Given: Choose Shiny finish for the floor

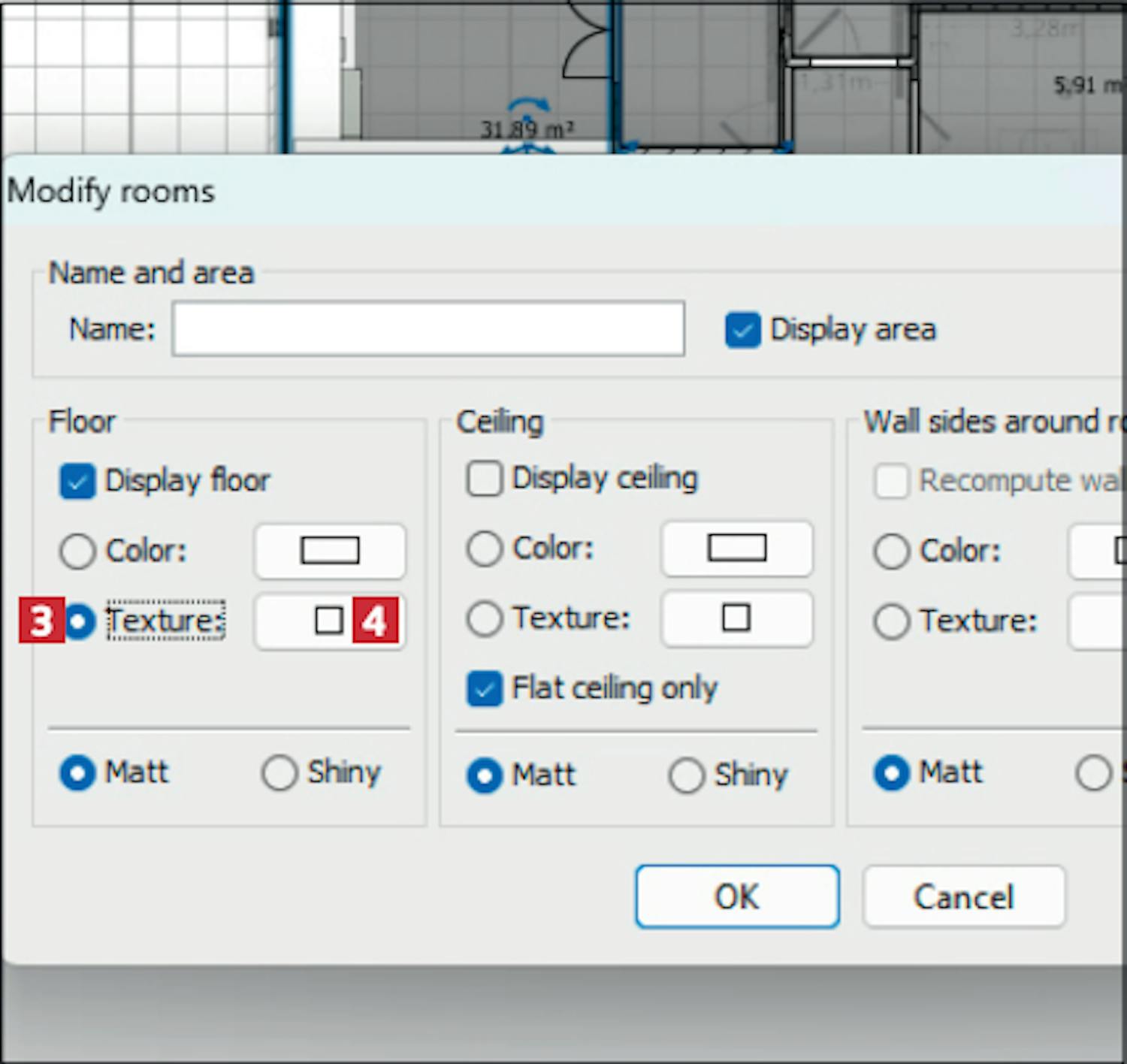Looking at the screenshot, I should pos(279,773).
